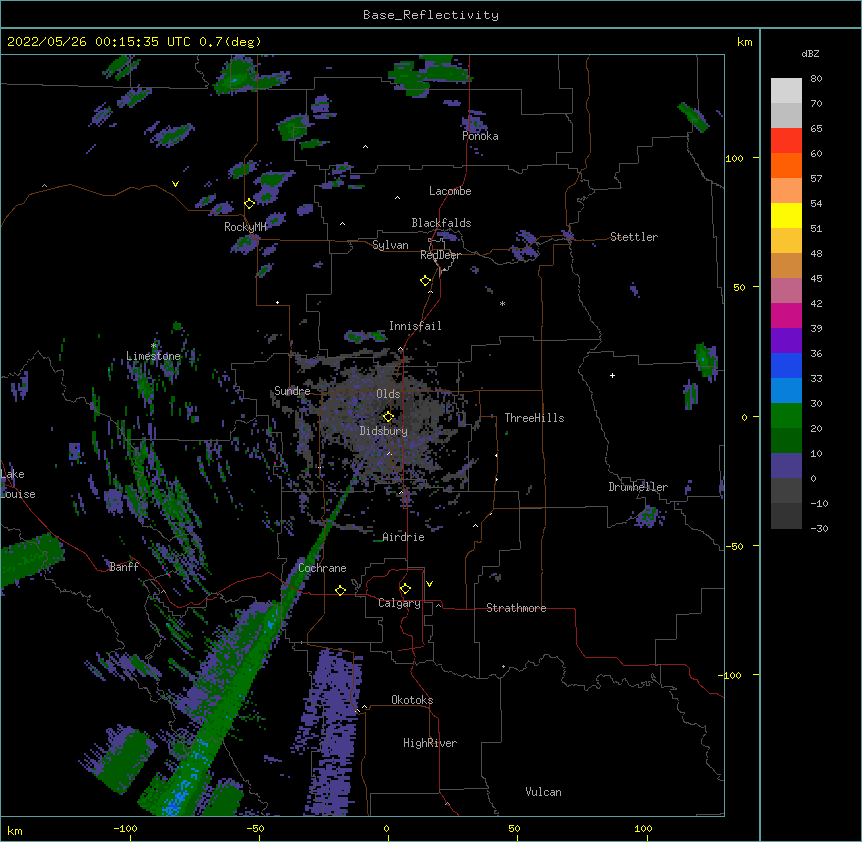Pick the lightest gray swatch atop the legend
862x842 pixels.
click(786, 91)
